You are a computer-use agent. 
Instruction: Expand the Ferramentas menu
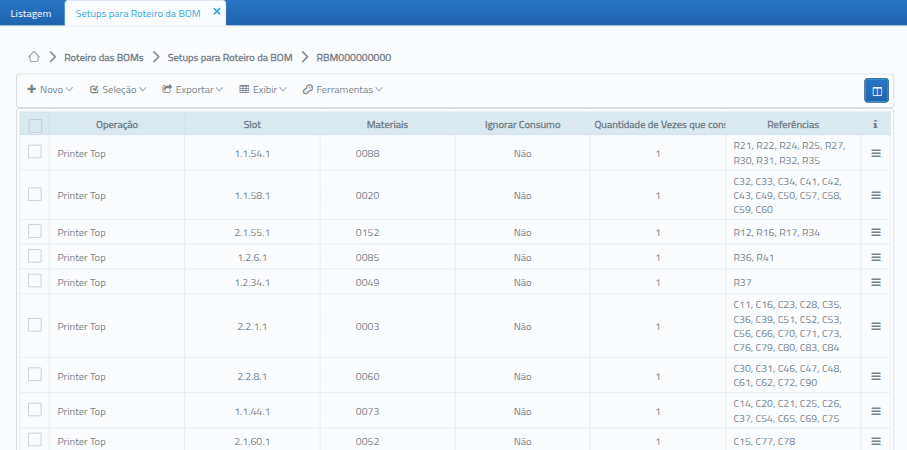click(x=342, y=90)
